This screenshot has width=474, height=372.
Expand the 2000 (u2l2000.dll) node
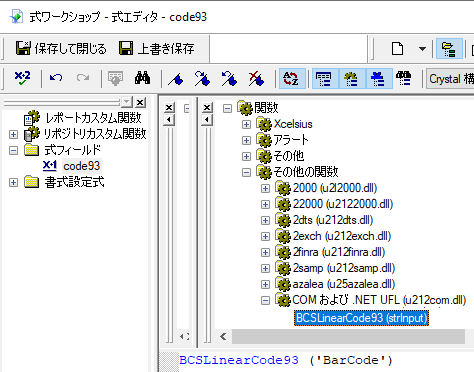265,188
